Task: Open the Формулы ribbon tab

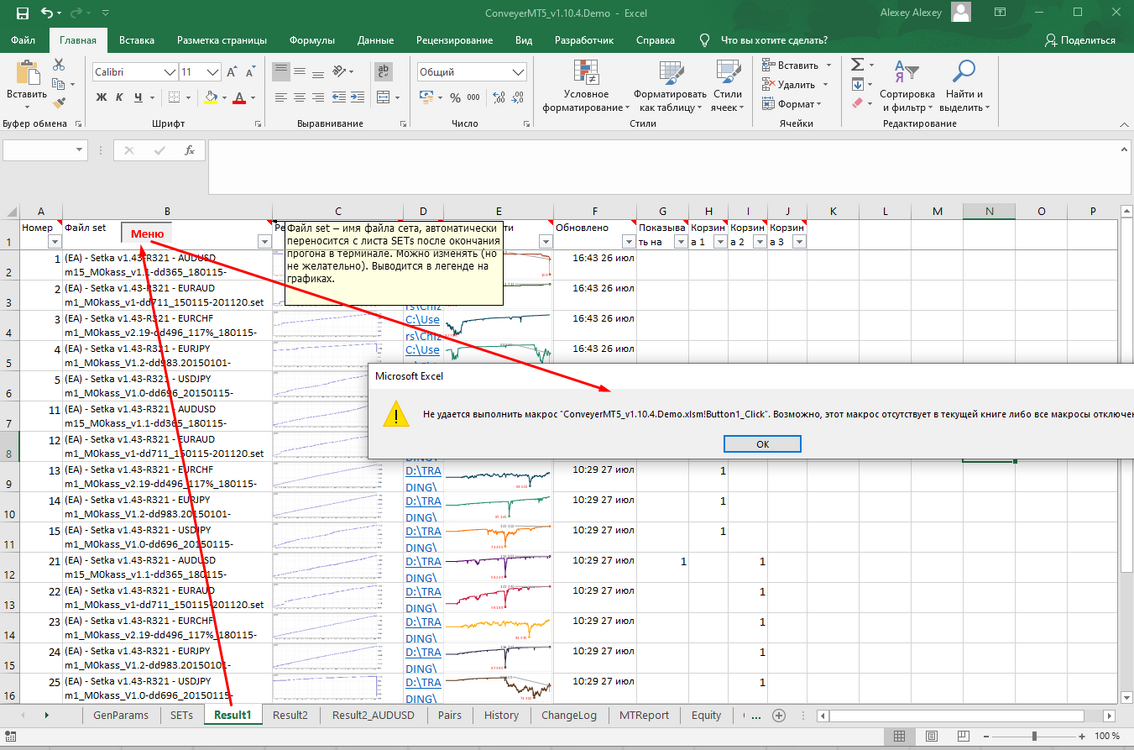Action: pyautogui.click(x=312, y=41)
